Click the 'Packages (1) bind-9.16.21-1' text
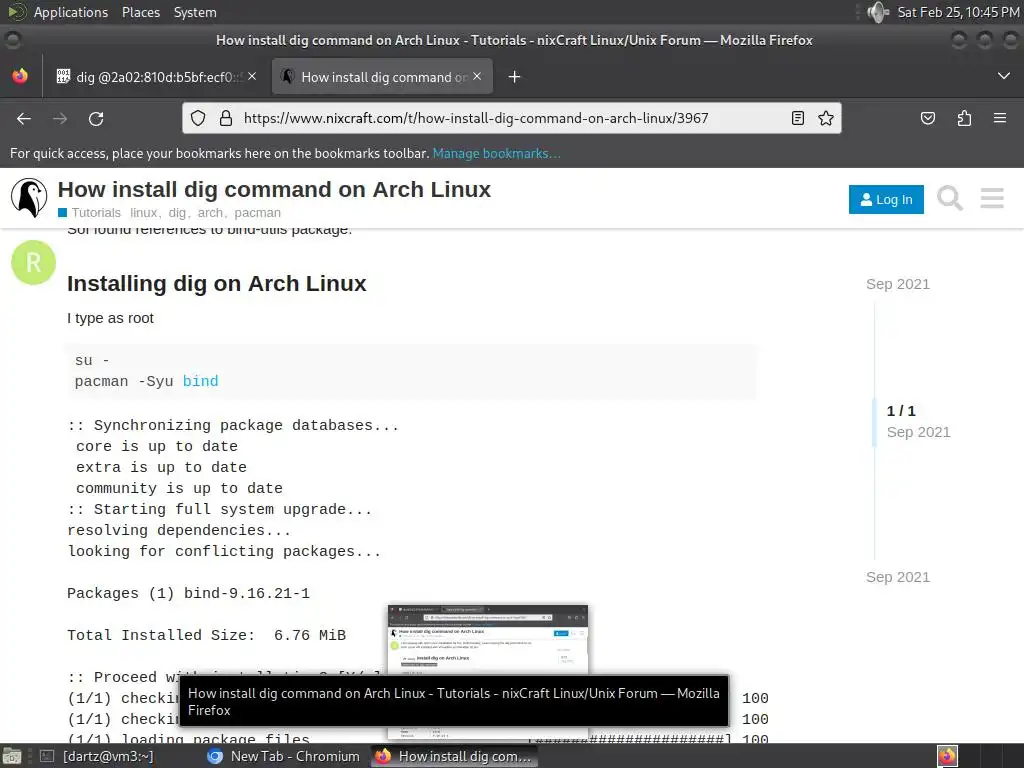The height and width of the screenshot is (768, 1024). tap(188, 594)
